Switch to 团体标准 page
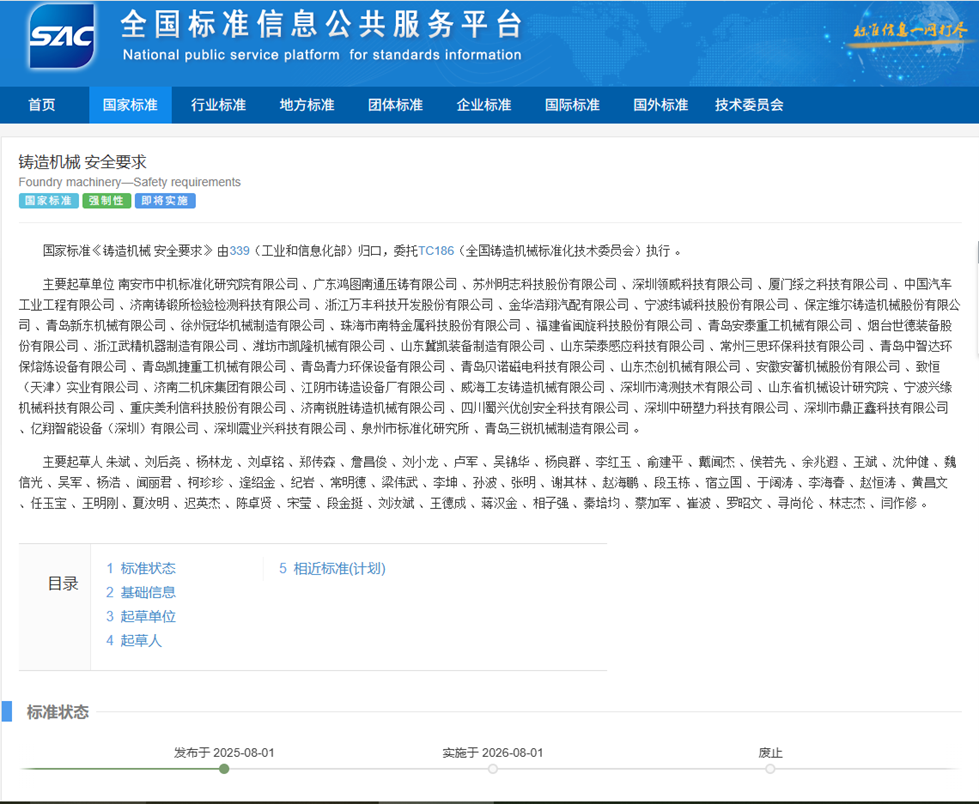 click(395, 105)
